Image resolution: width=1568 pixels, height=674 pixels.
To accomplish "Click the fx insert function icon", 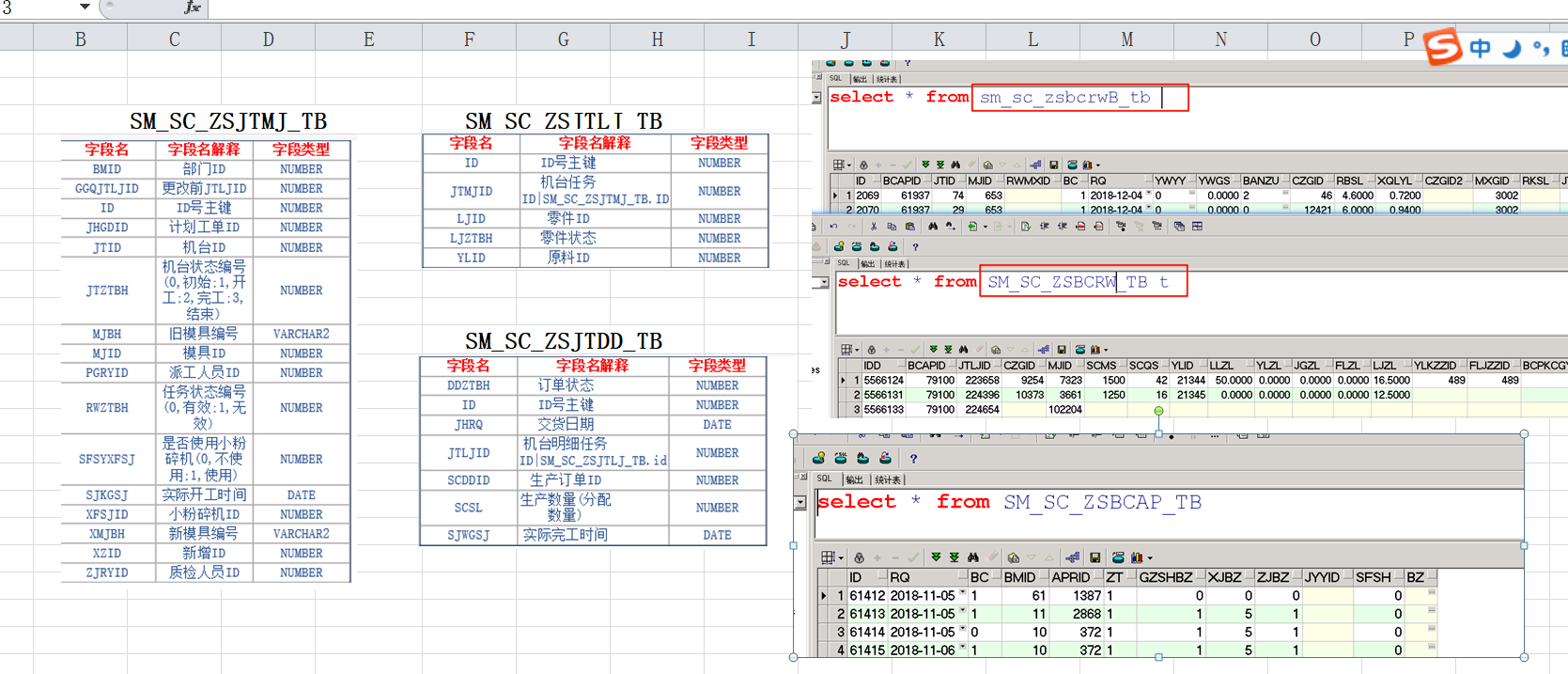I will point(192,8).
